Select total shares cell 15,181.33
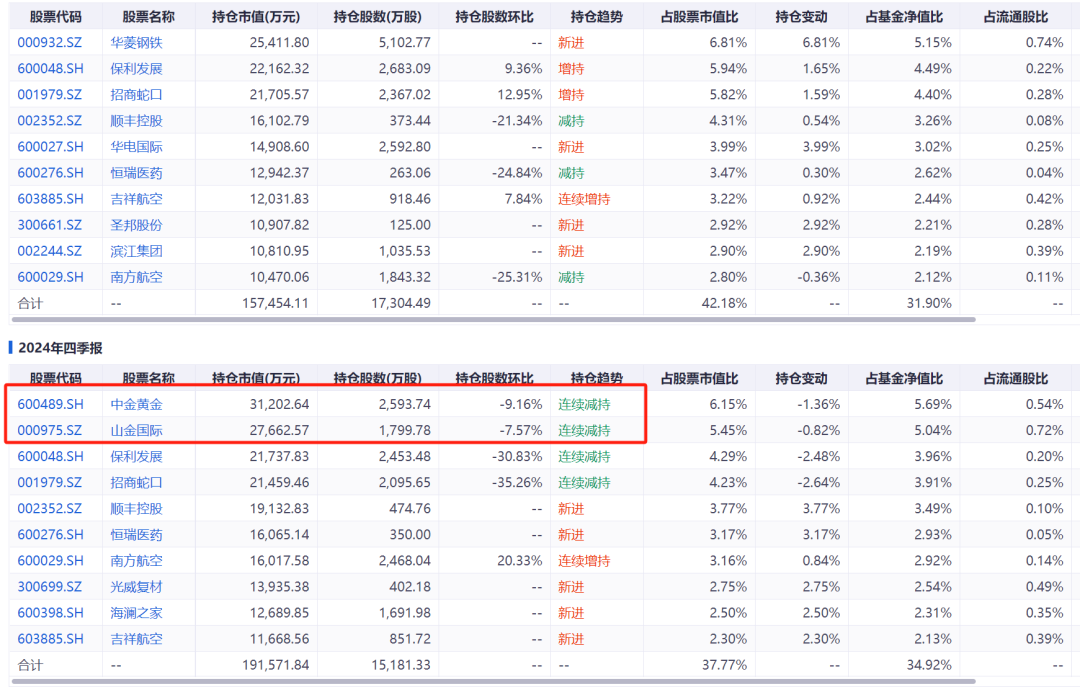The image size is (1080, 687). 401,665
